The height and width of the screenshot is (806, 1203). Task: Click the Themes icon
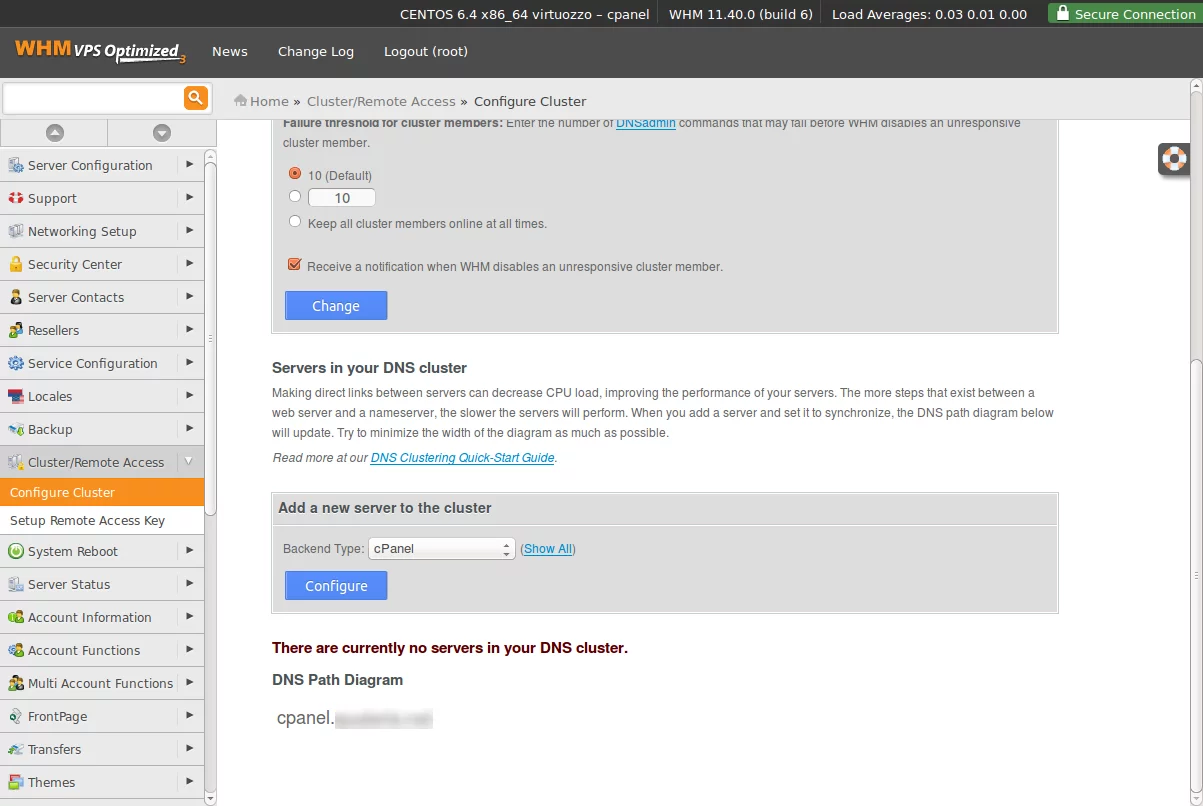[15, 782]
